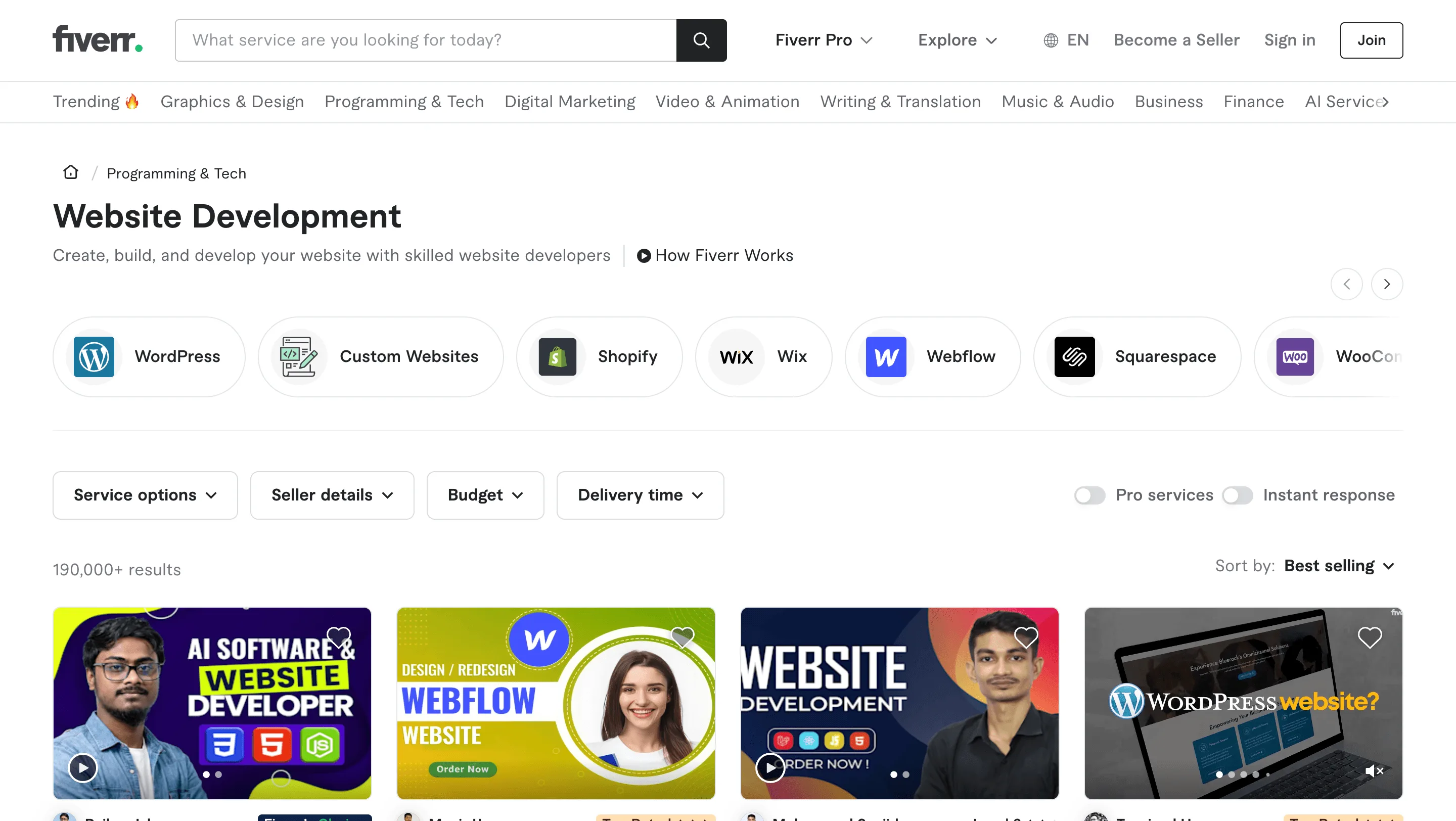Select the WordPress logo category
This screenshot has width=1456, height=821.
click(94, 356)
